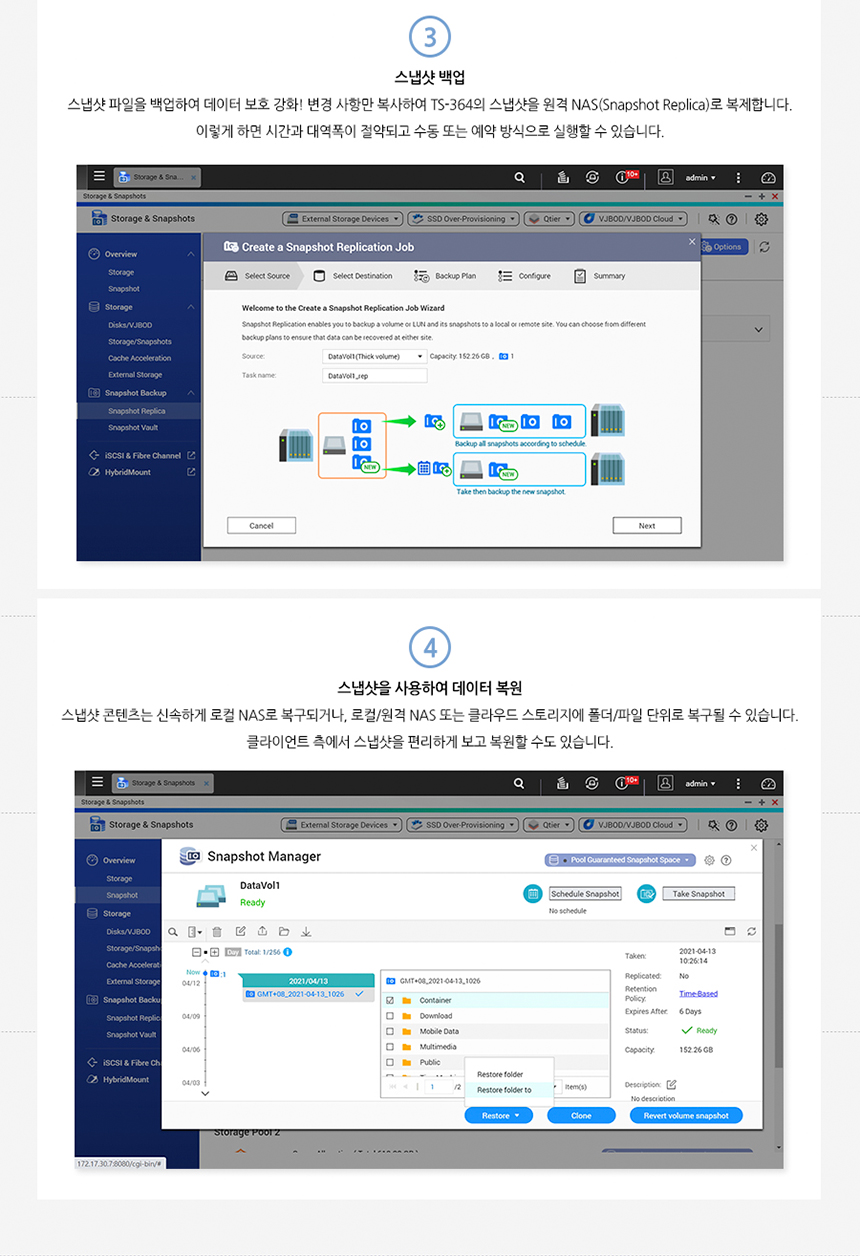The width and height of the screenshot is (860, 1256).
Task: Open the Pool Guaranteed Snapshot Space dropdown
Action: 619,860
